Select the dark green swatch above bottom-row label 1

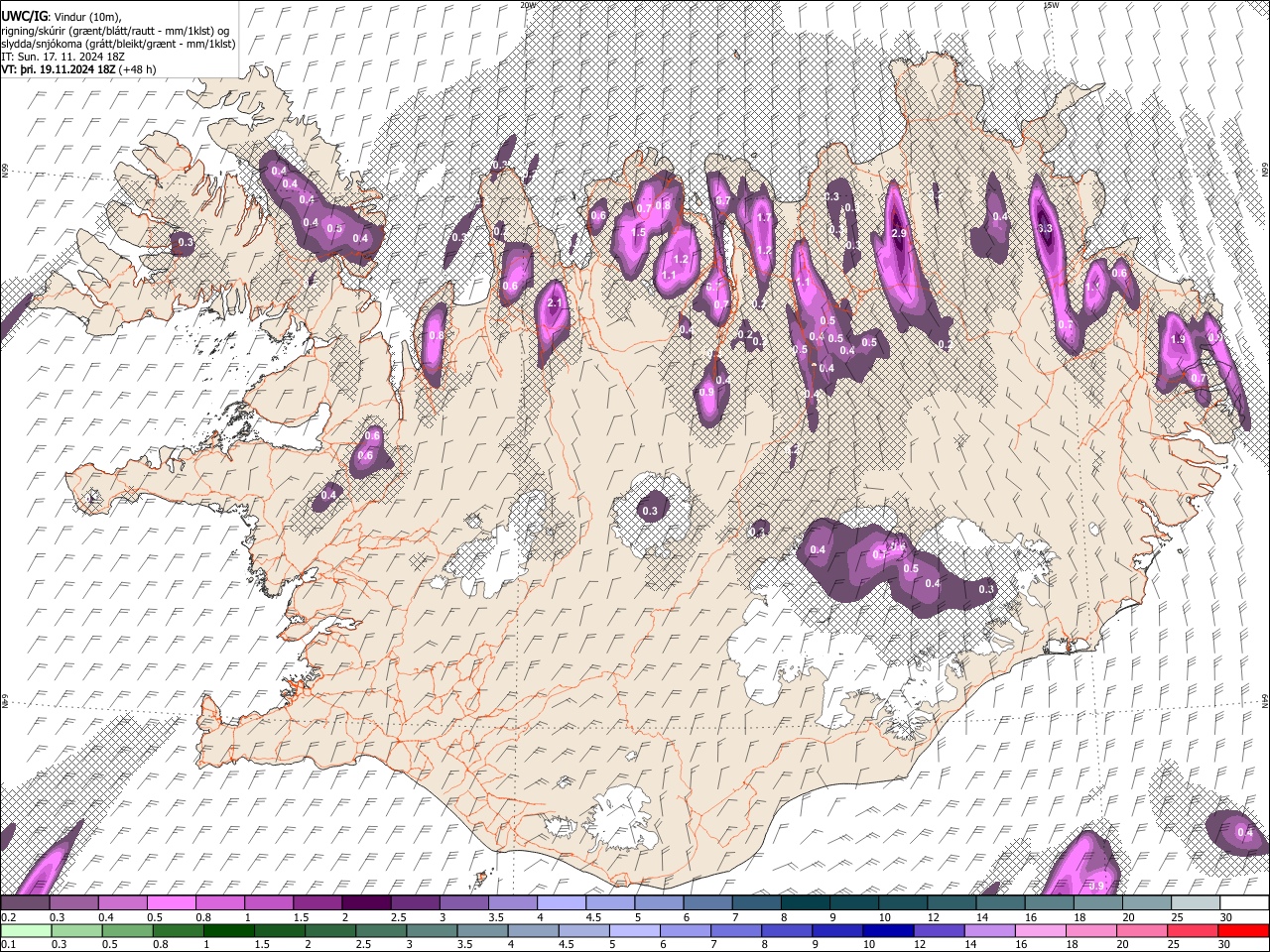tap(228, 930)
